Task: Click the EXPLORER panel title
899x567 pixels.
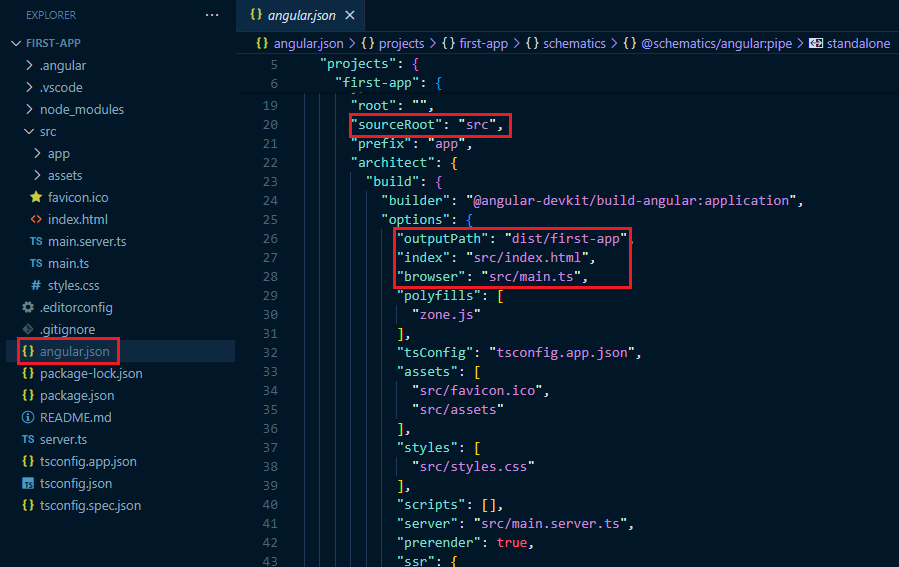Action: coord(51,15)
